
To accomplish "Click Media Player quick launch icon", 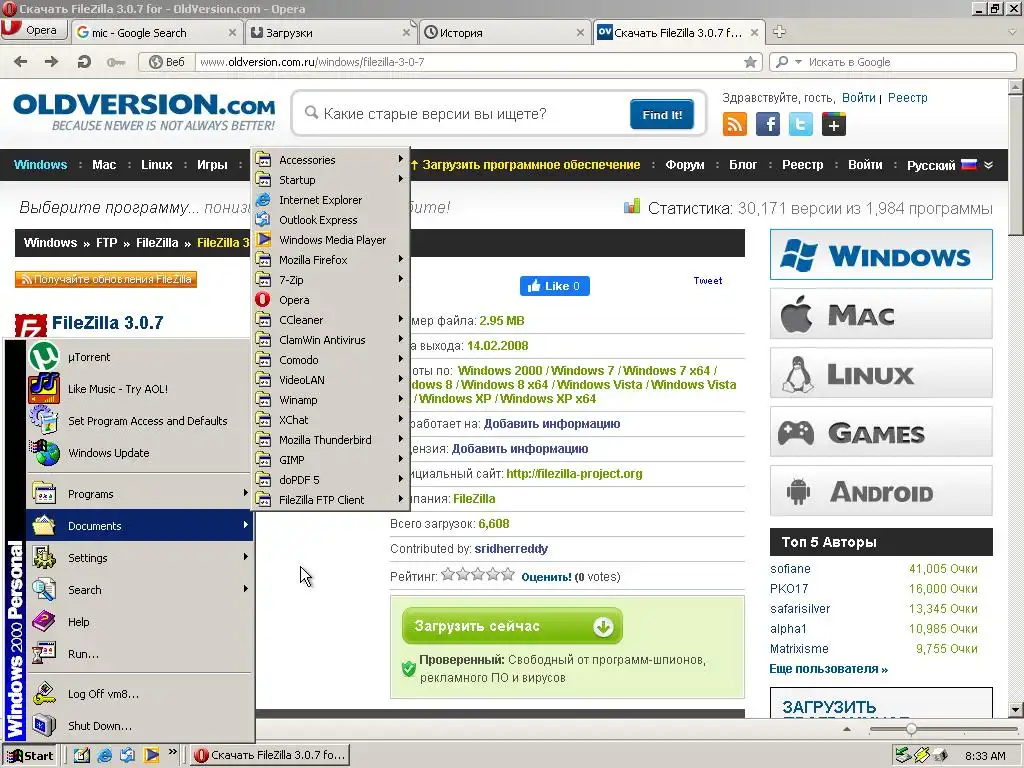I will click(152, 755).
